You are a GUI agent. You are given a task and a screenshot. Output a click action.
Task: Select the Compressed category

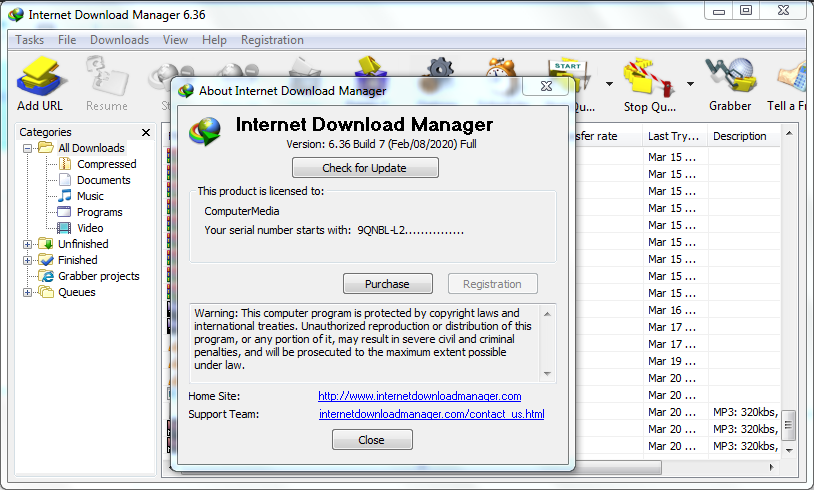click(x=106, y=164)
